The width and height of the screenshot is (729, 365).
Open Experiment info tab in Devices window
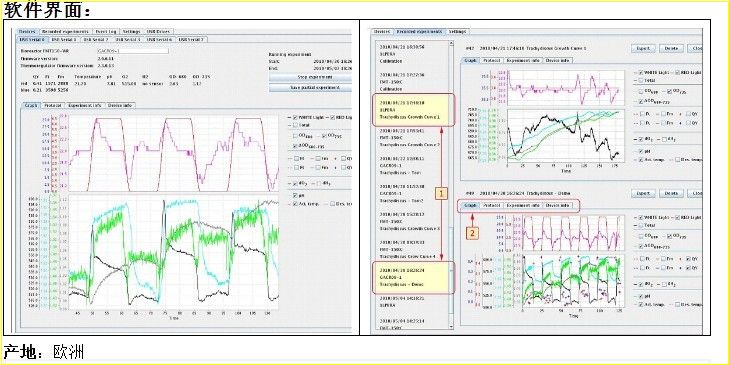pos(85,106)
